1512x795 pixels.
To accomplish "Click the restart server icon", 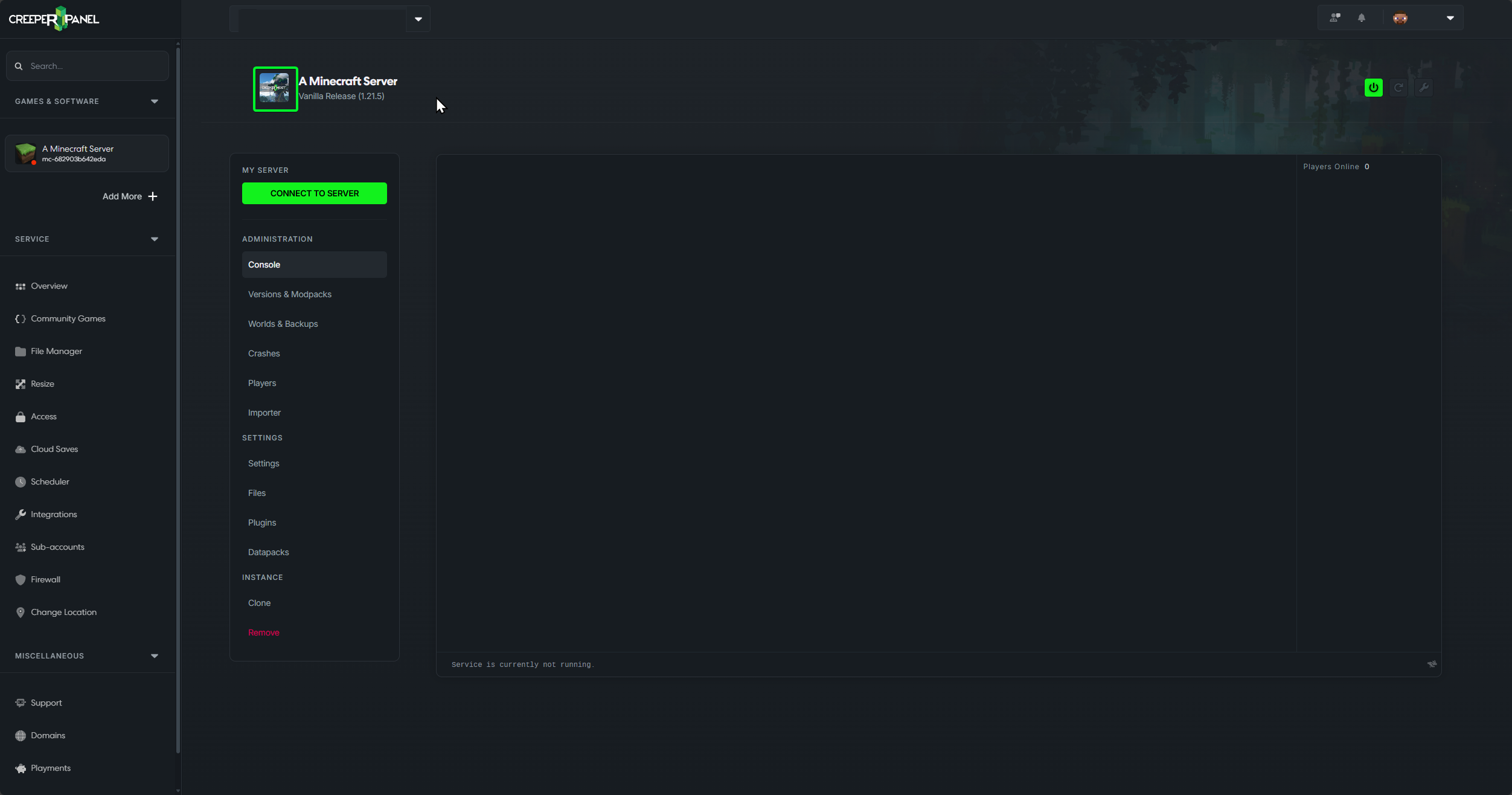I will [x=1398, y=88].
